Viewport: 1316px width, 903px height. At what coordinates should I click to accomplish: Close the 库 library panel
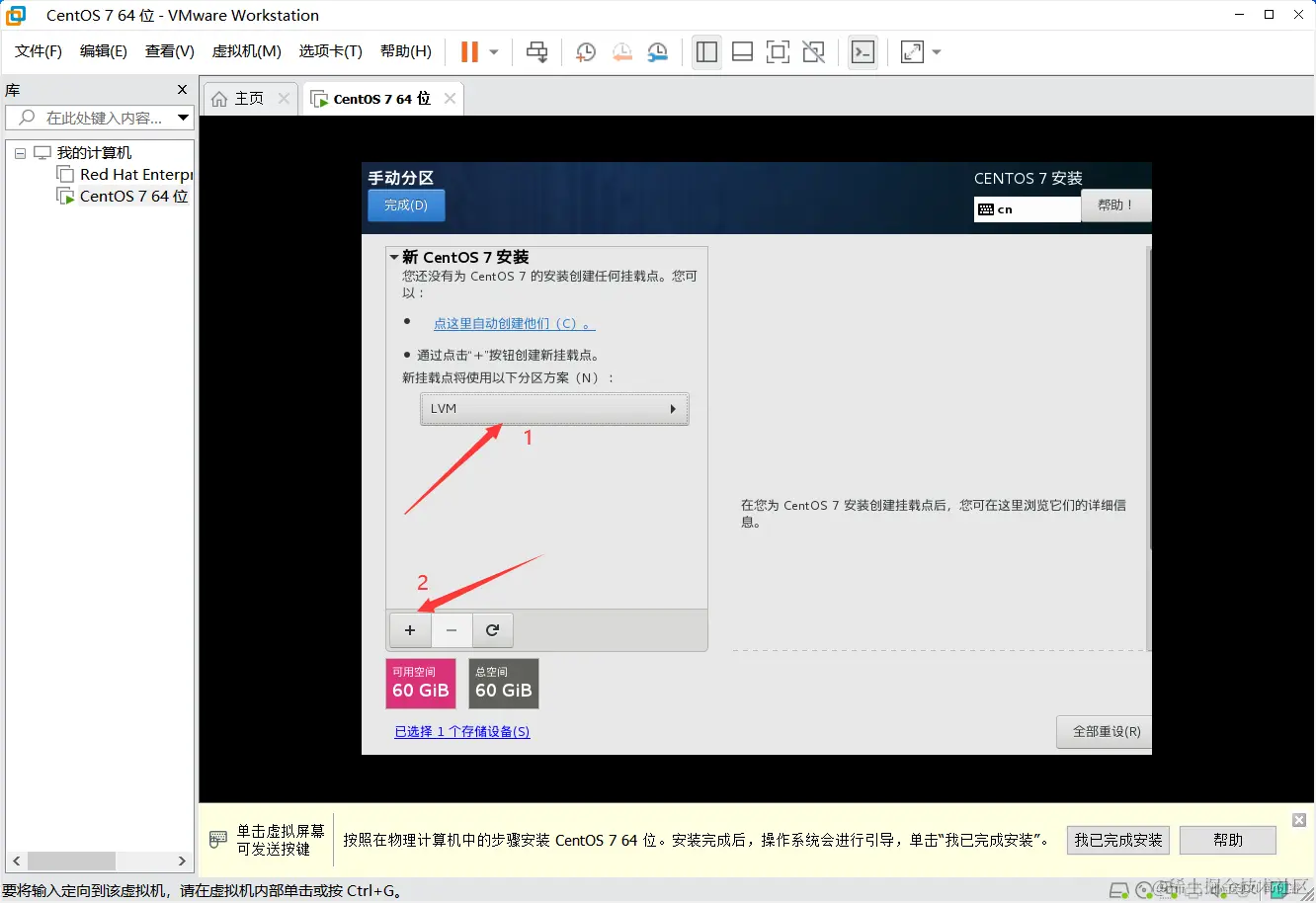coord(182,90)
